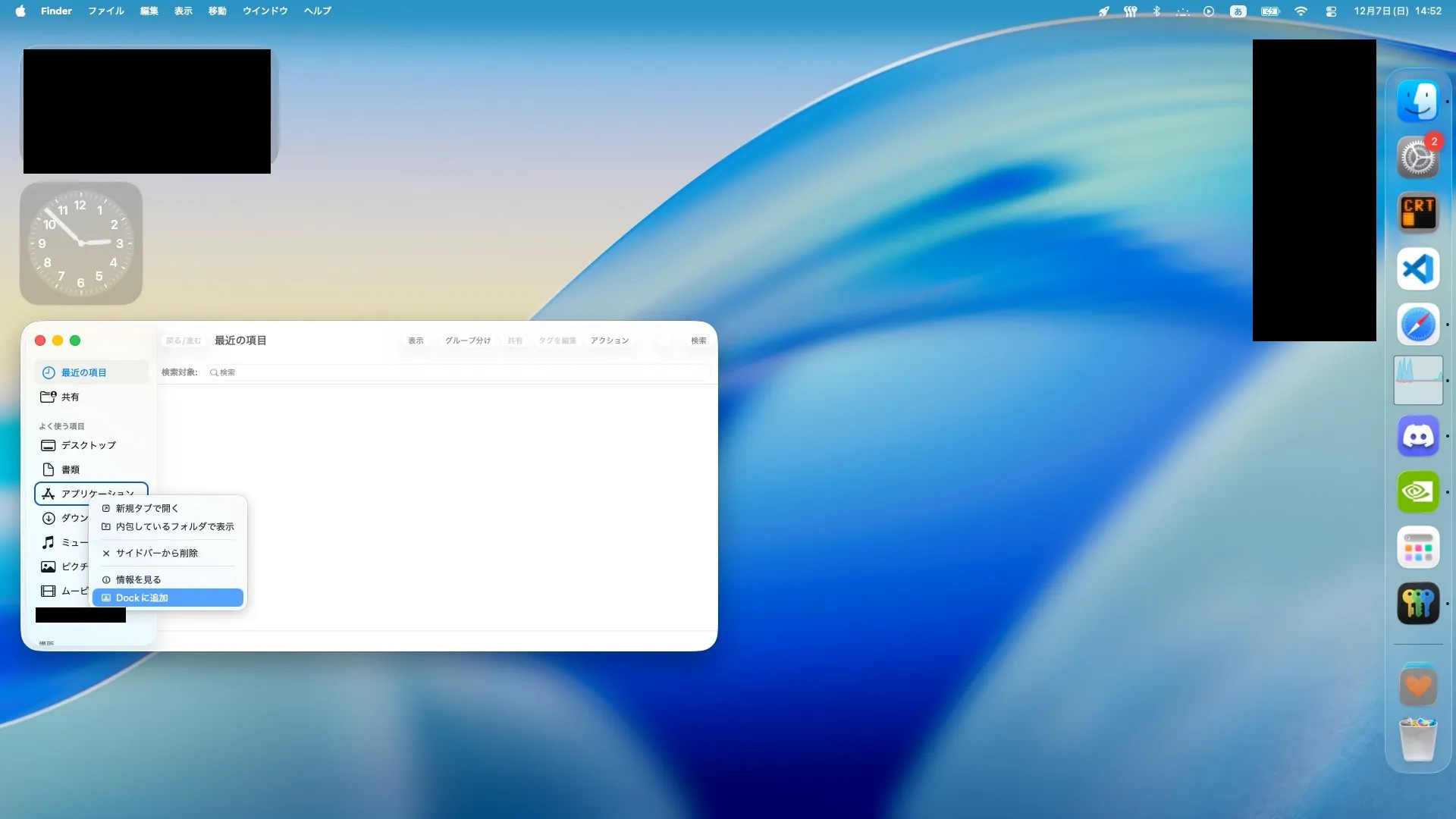
Task: Expand グループ分け toolbar menu
Action: 467,340
